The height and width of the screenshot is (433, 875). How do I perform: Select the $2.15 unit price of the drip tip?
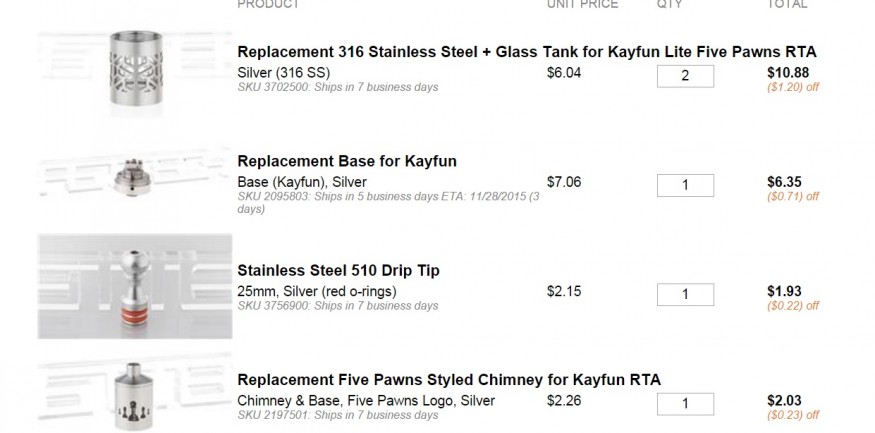564,291
